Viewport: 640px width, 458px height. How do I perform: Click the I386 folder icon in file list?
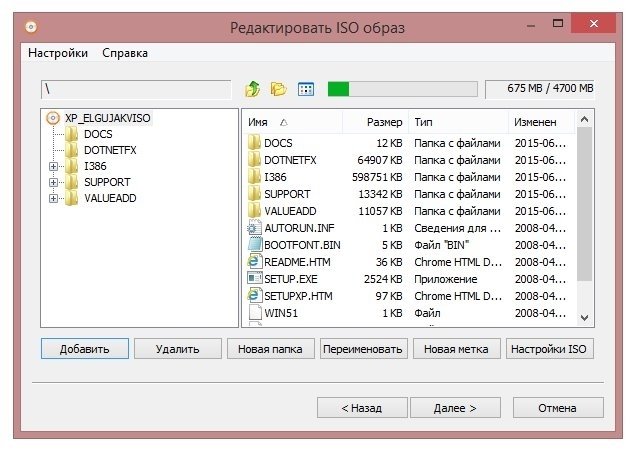pos(254,177)
